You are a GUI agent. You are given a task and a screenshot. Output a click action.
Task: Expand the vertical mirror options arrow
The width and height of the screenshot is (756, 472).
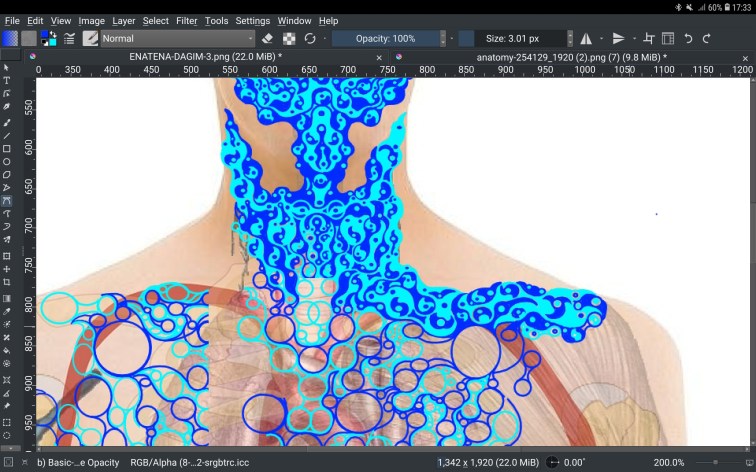pos(634,39)
